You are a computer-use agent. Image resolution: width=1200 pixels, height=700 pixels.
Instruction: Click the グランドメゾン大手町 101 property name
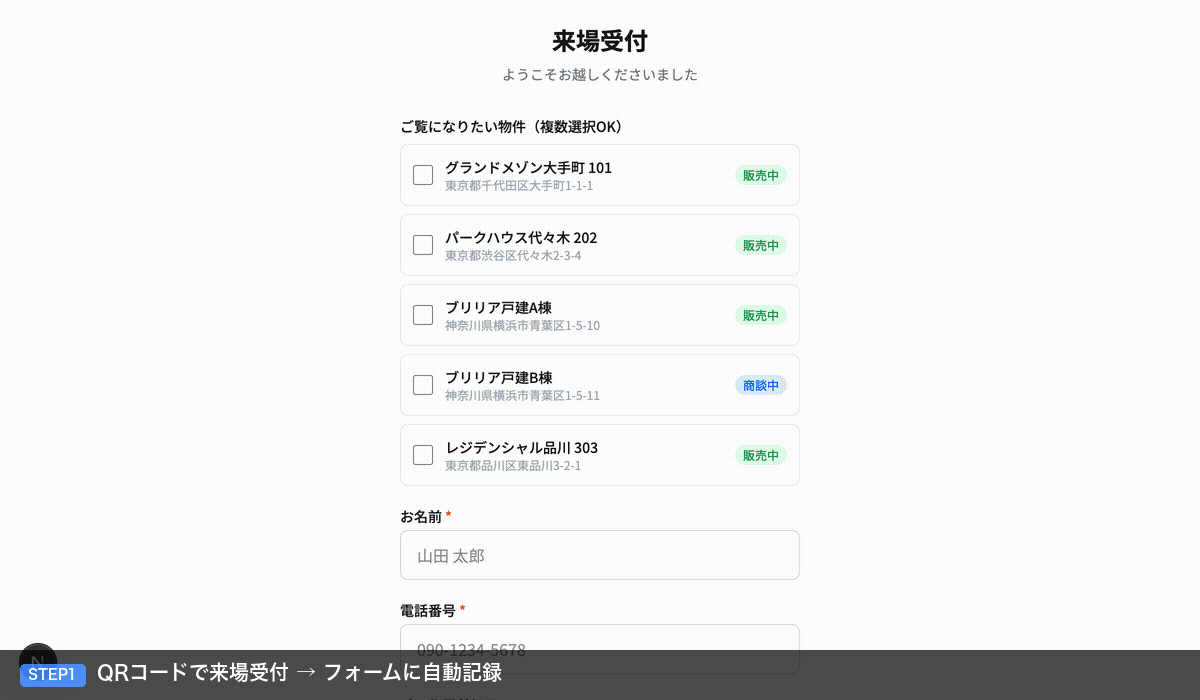[x=528, y=167]
